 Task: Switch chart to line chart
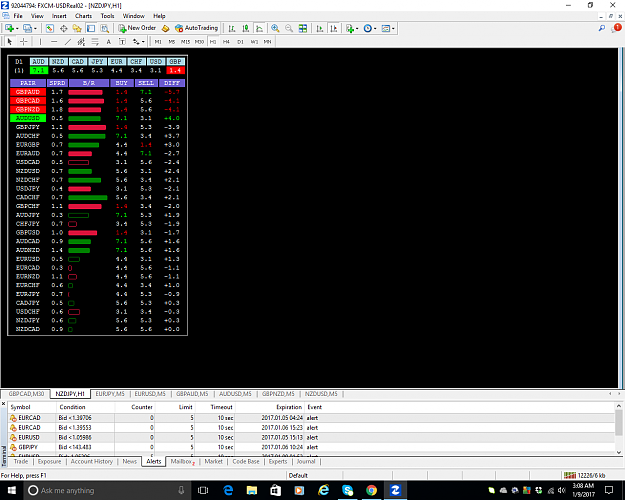259,28
